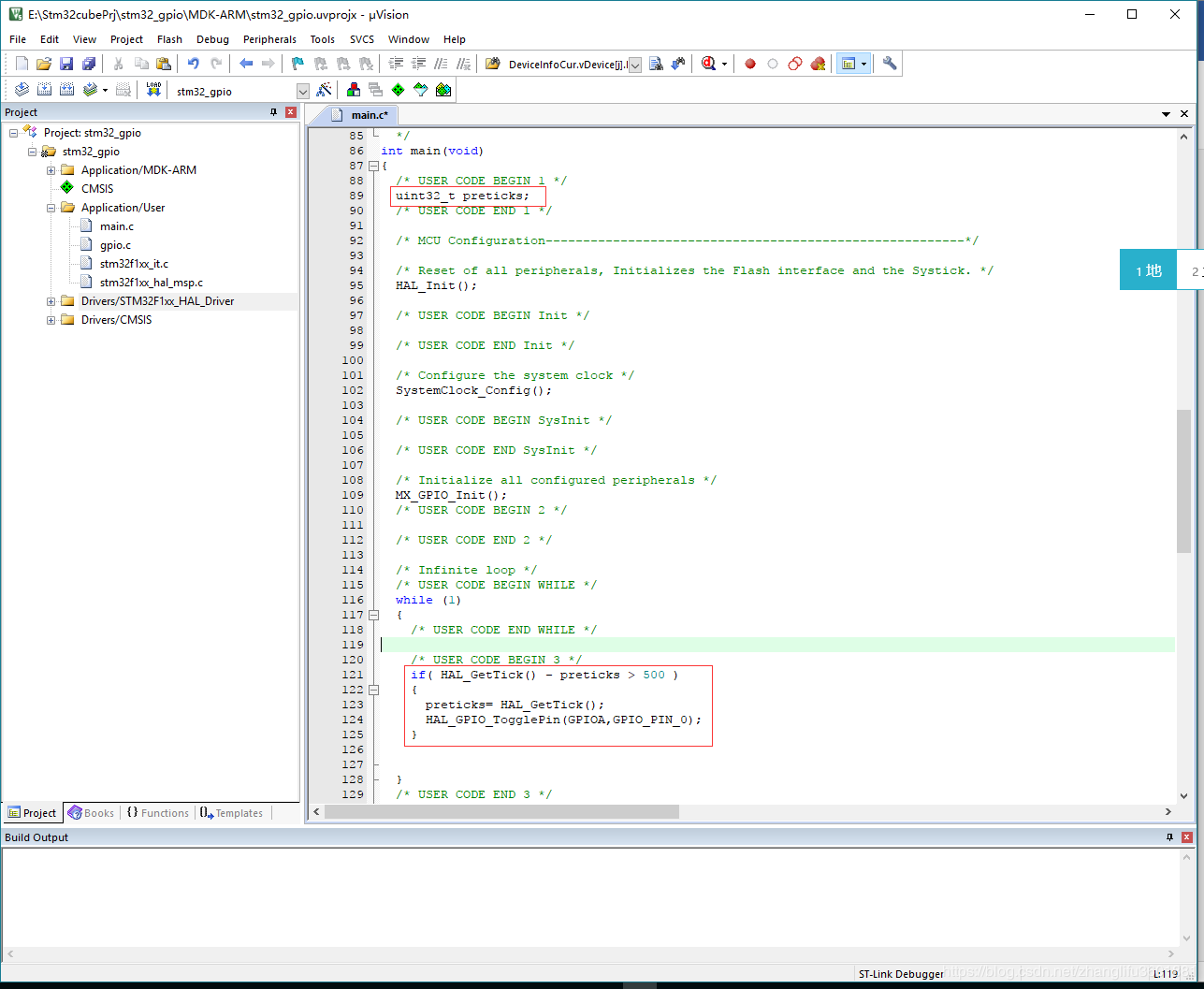Select stm32f1xx_hal_msp.c in the project tree
The width and height of the screenshot is (1204, 989).
point(152,283)
